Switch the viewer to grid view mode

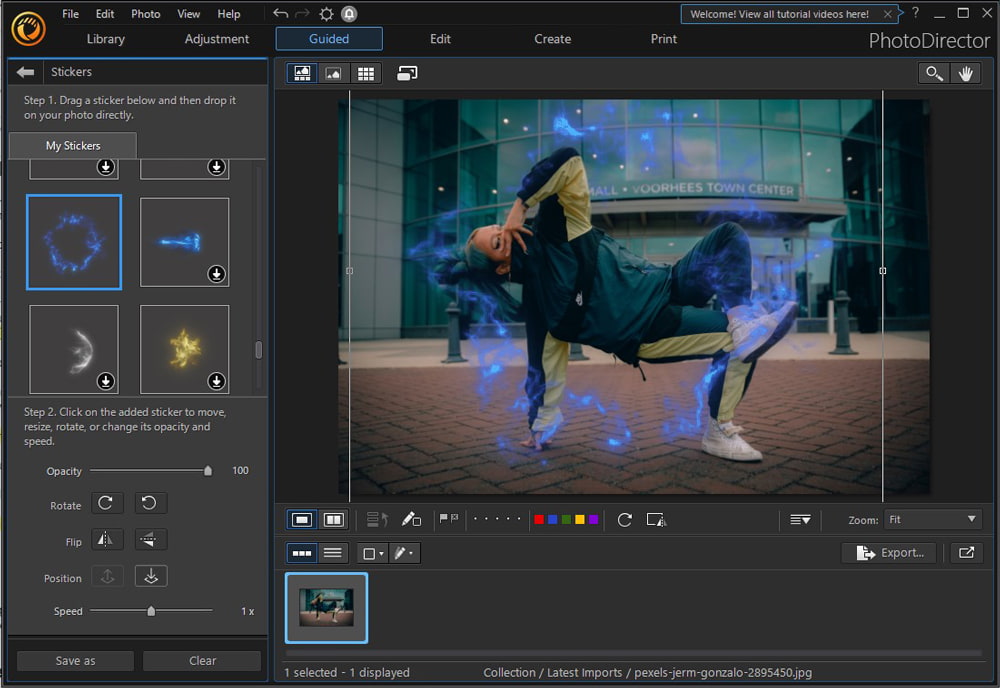pyautogui.click(x=366, y=72)
